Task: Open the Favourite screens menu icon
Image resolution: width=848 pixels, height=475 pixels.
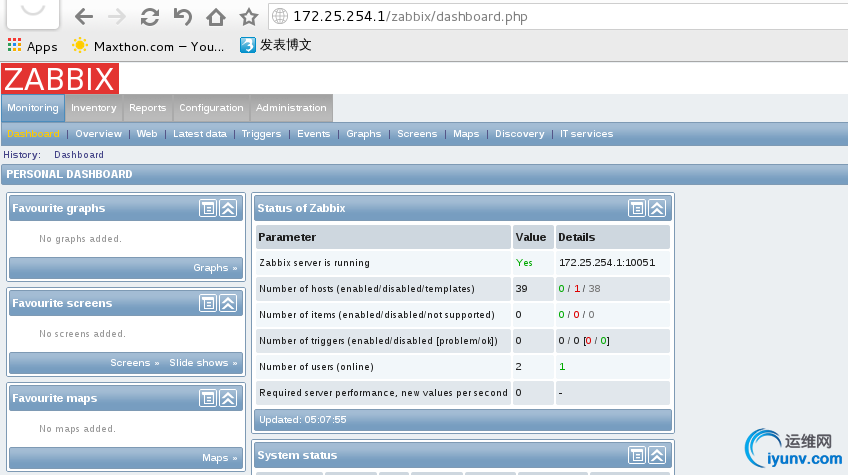Action: [208, 303]
